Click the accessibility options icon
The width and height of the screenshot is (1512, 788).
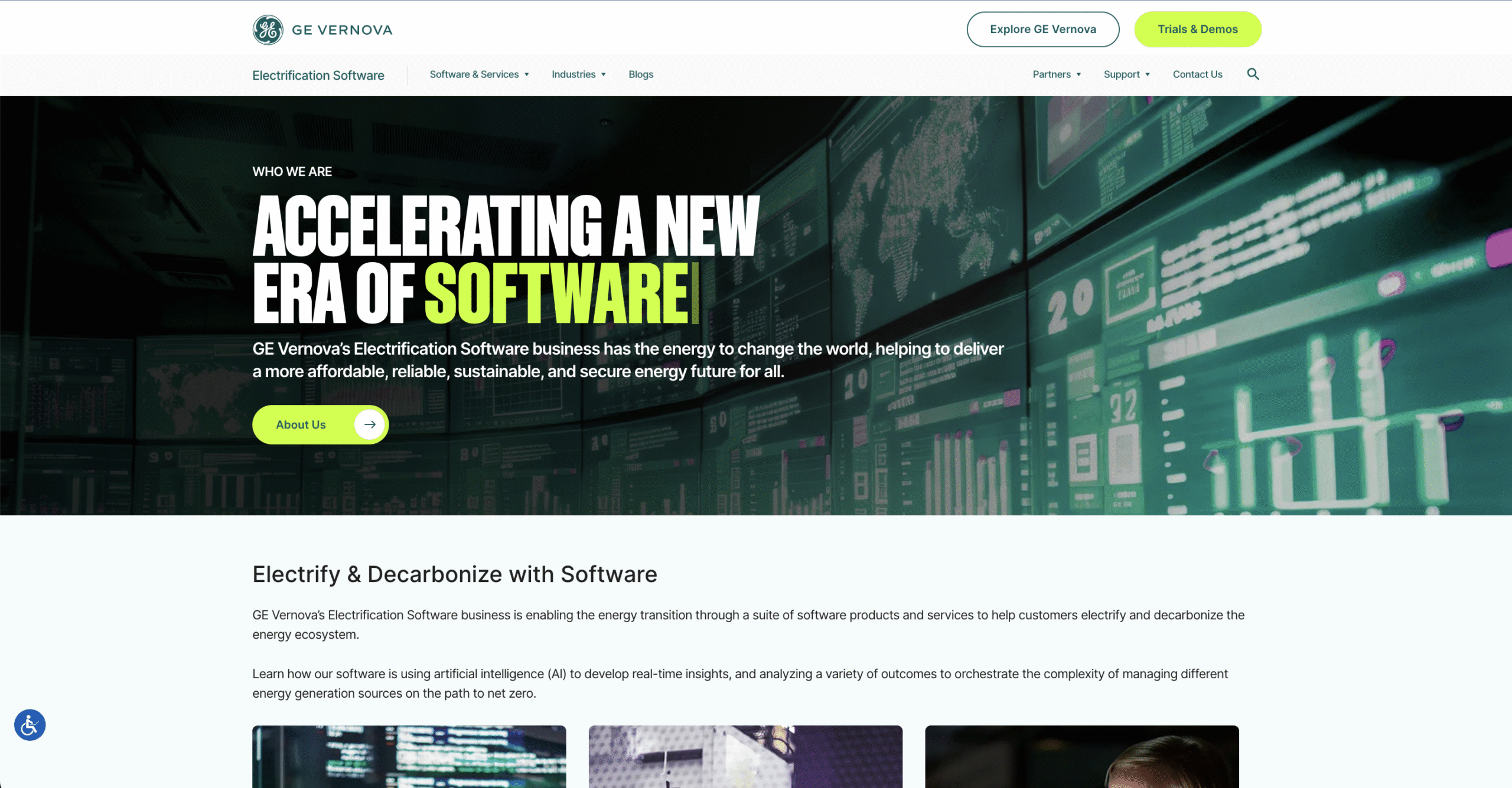coord(30,725)
